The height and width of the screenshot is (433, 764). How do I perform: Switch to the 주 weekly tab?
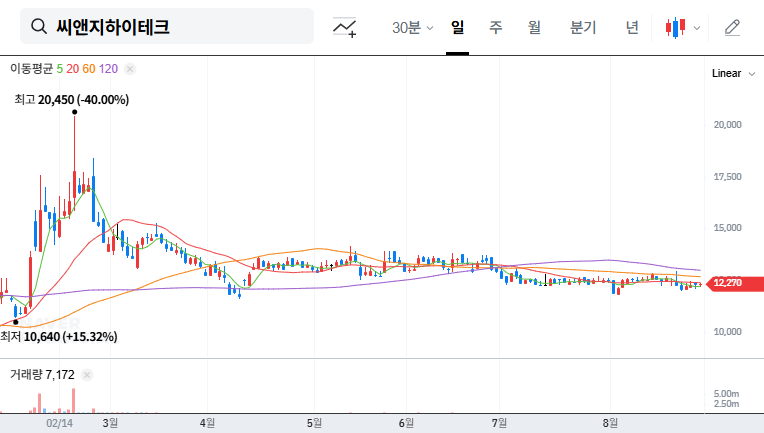click(496, 27)
